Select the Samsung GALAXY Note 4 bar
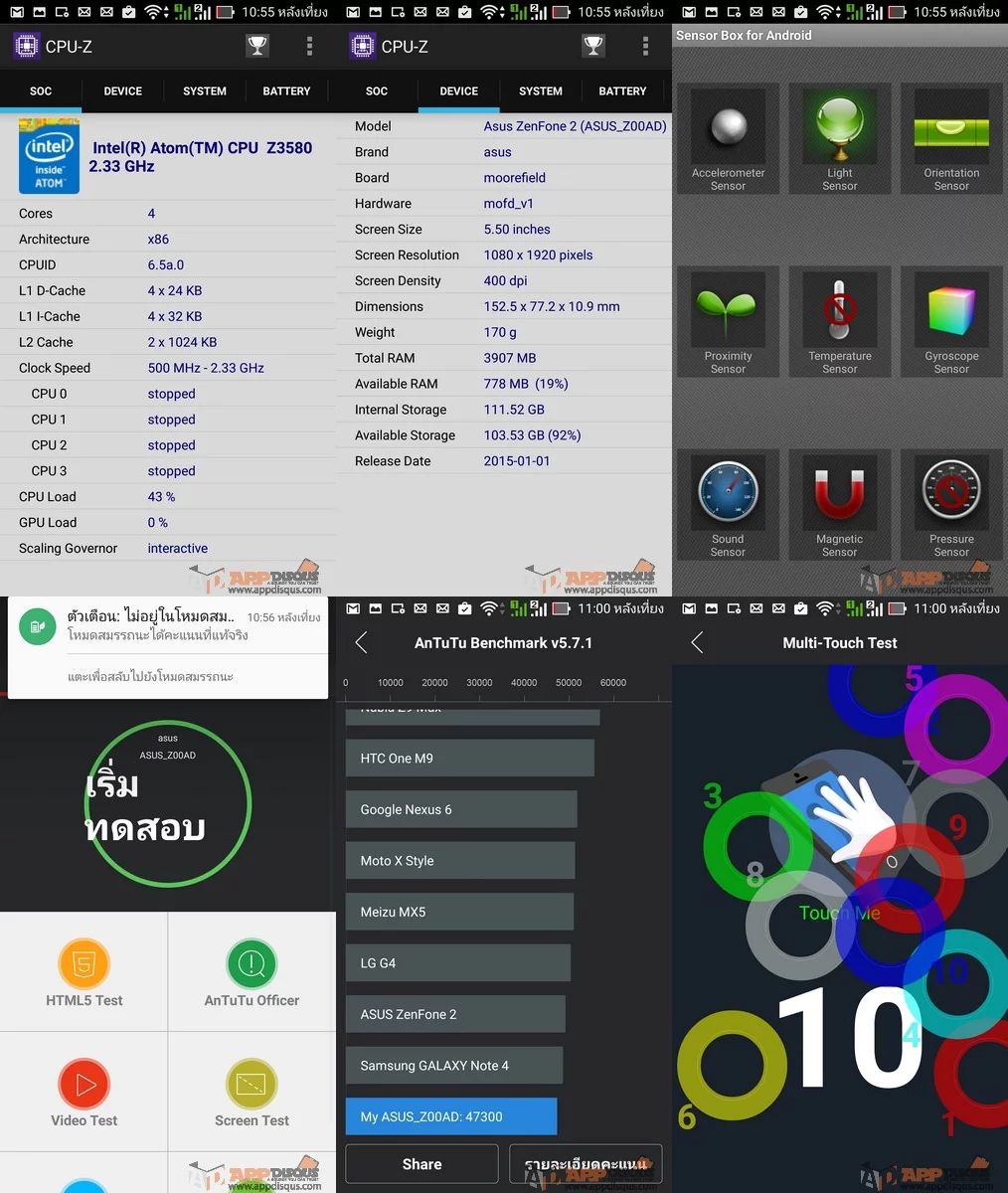Screen dimensions: 1008x1193 (x=454, y=1065)
